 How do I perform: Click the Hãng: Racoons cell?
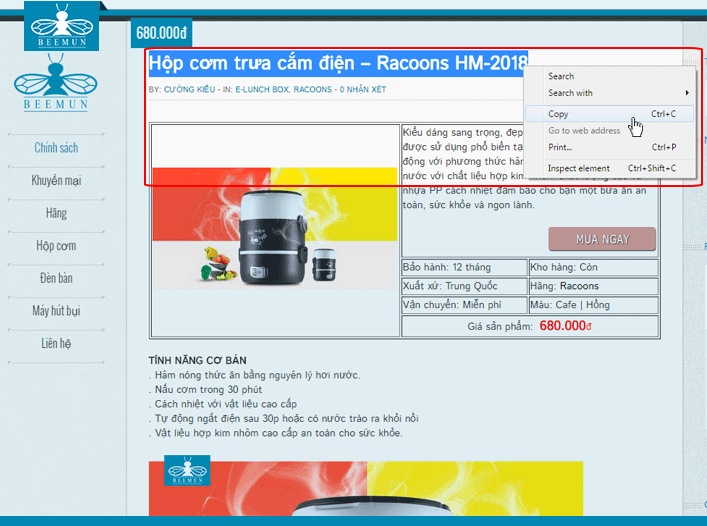pos(593,286)
